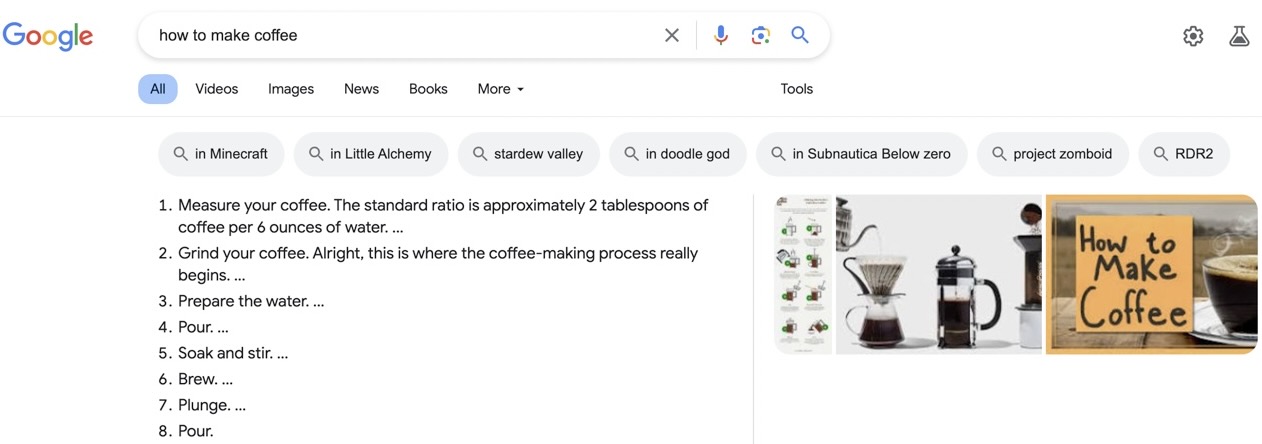Open Google settings gear
Viewport: 1262px width, 444px height.
[1193, 36]
